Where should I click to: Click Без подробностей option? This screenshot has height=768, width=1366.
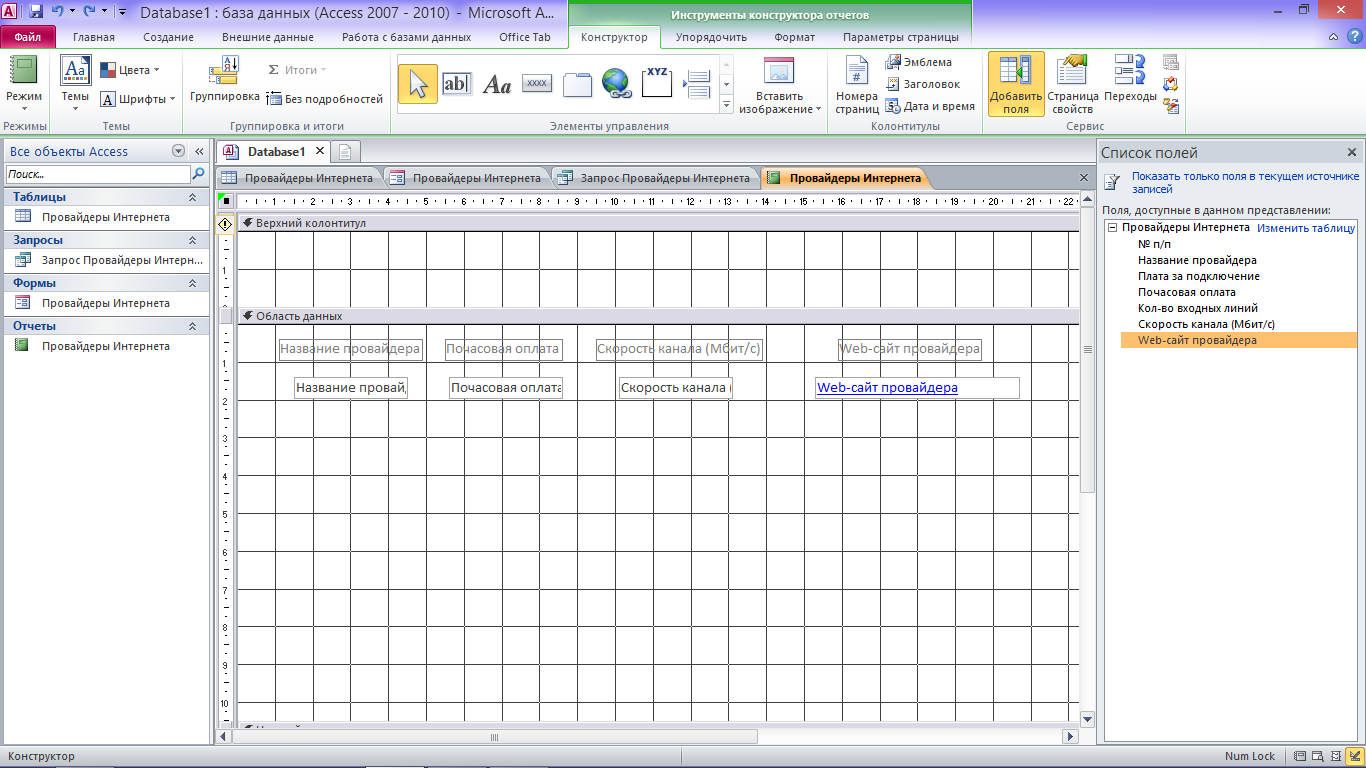(325, 99)
